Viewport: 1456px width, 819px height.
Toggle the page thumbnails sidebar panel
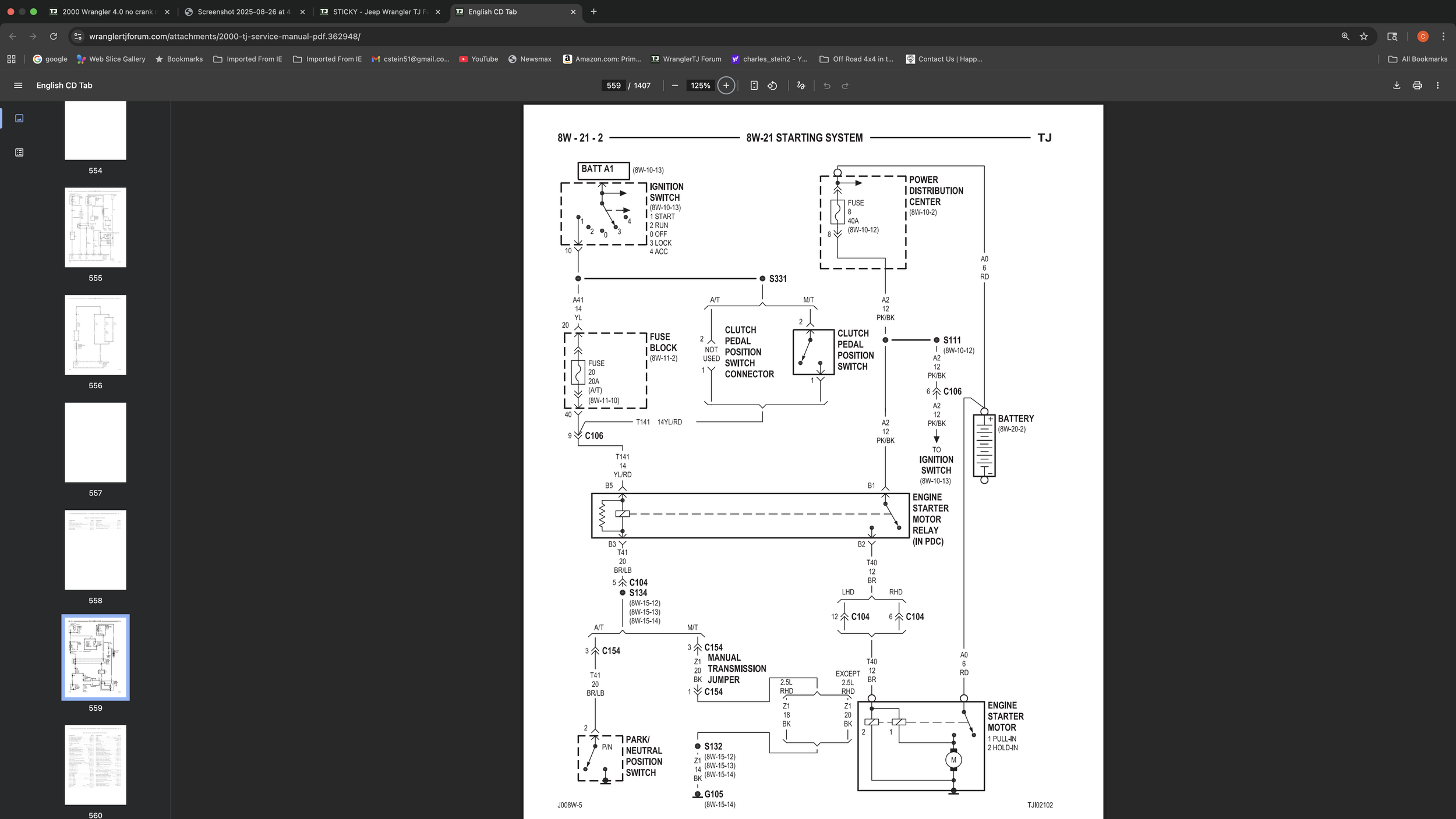[19, 118]
